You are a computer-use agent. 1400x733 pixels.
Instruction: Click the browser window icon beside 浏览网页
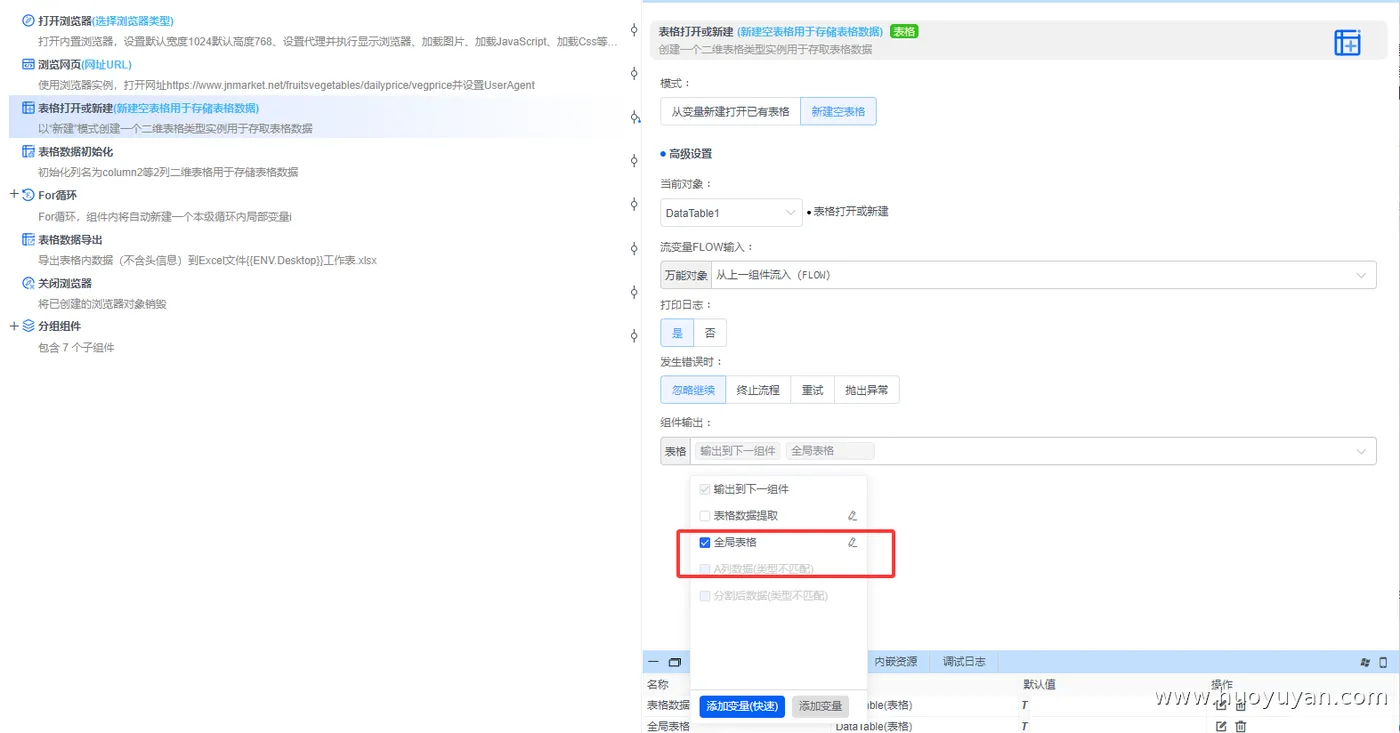click(28, 64)
